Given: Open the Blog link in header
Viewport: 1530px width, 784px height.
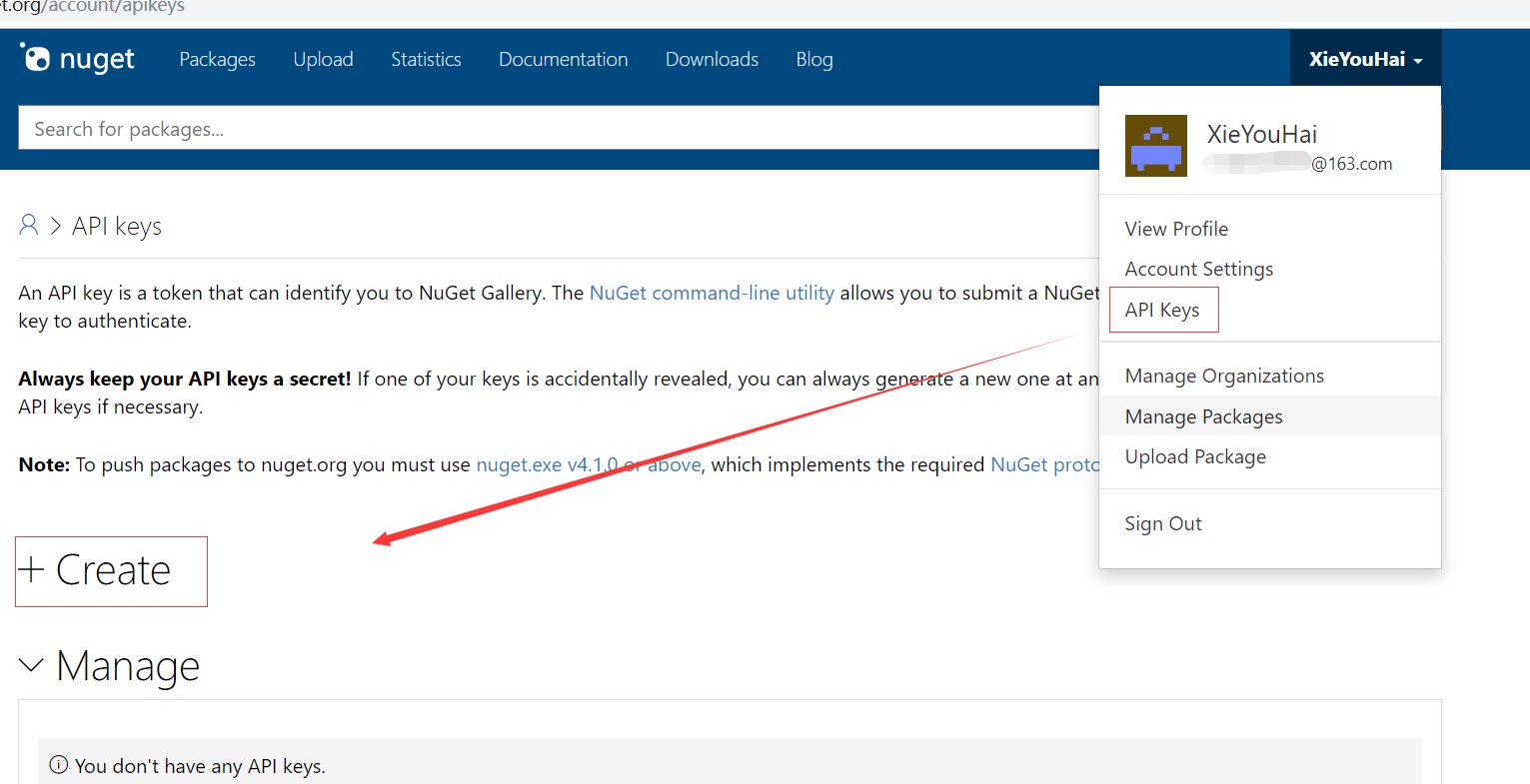Looking at the screenshot, I should coord(814,60).
